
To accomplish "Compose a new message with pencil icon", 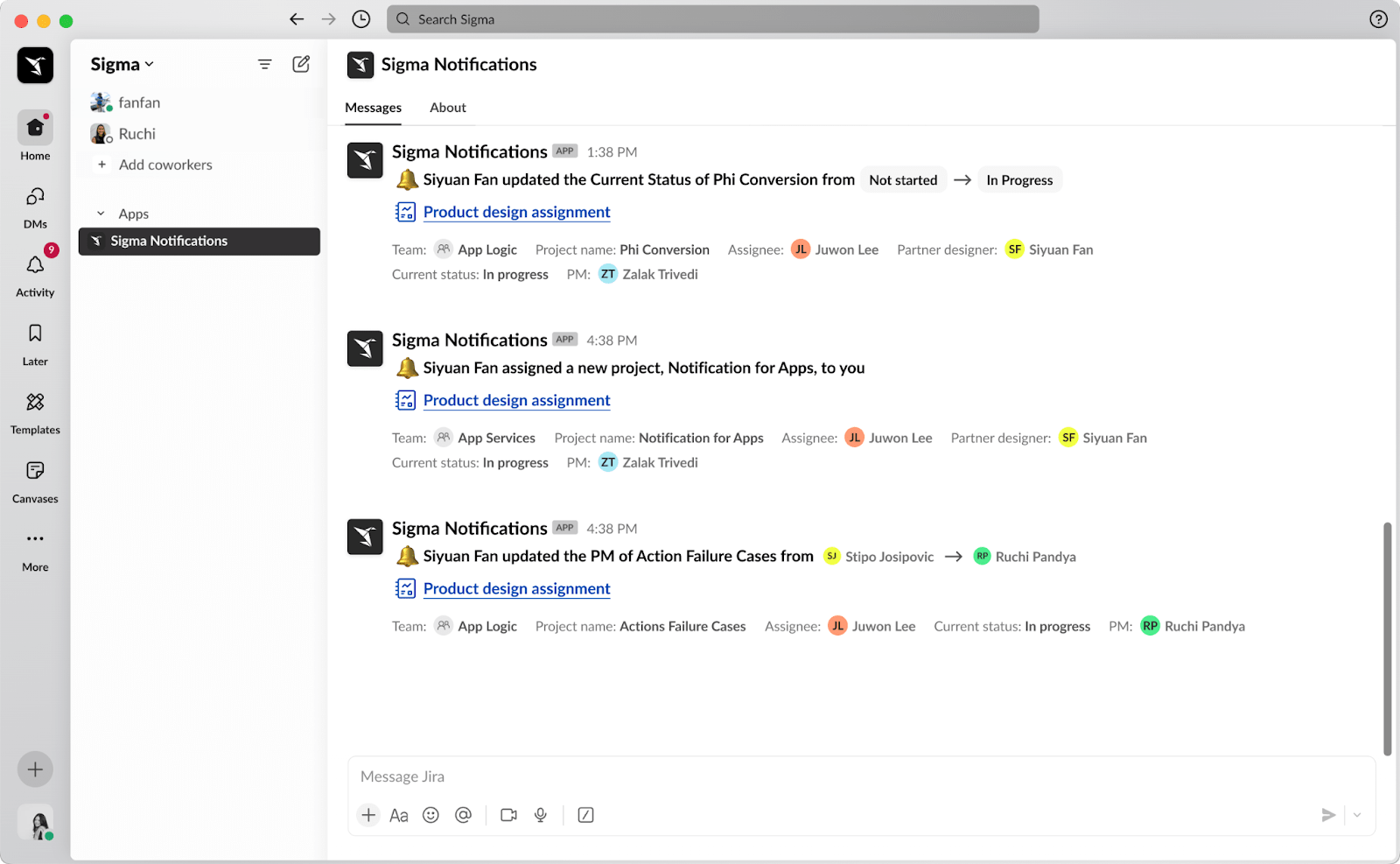I will (301, 64).
